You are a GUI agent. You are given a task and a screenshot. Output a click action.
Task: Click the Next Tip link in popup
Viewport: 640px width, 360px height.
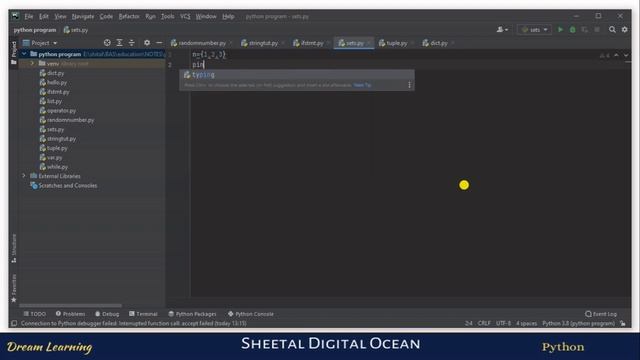(x=362, y=85)
